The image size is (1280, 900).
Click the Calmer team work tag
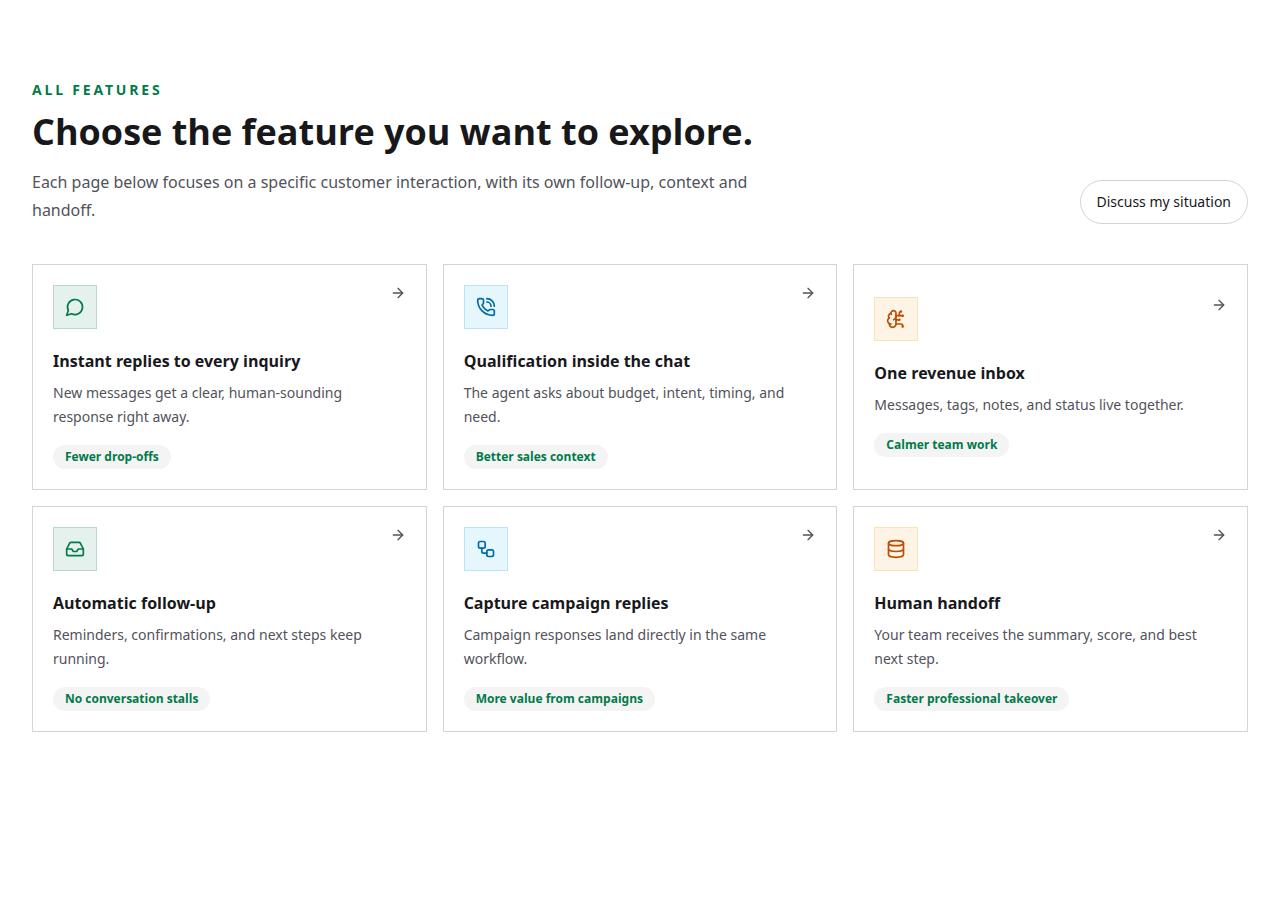click(x=941, y=445)
